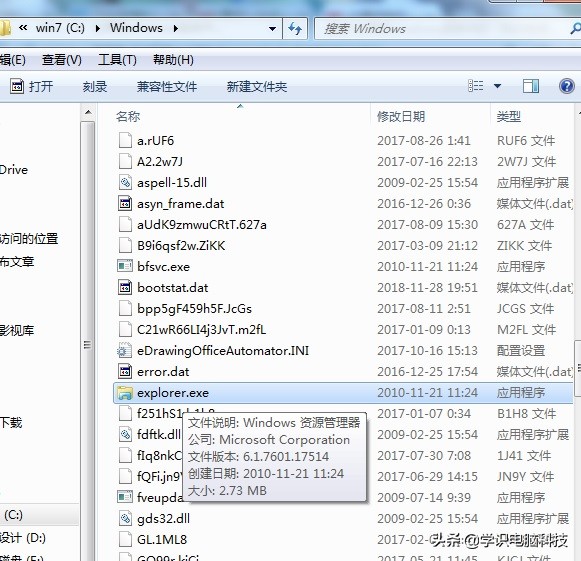Select the fveupdate application icon

[125, 497]
